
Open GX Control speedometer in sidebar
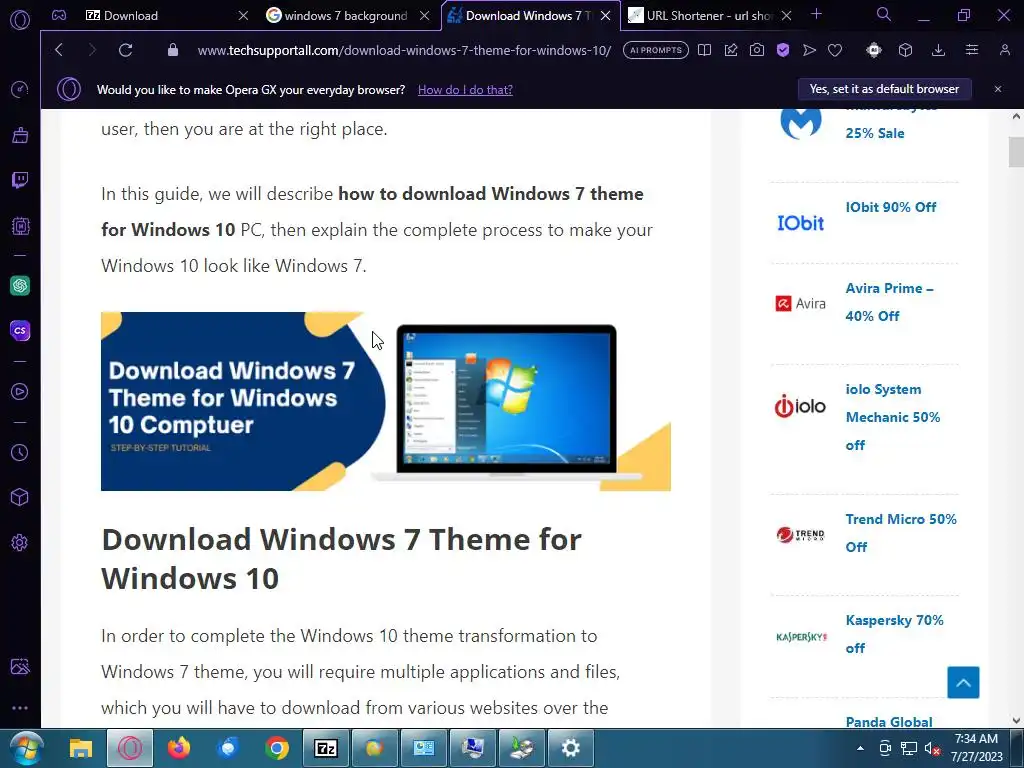(20, 89)
